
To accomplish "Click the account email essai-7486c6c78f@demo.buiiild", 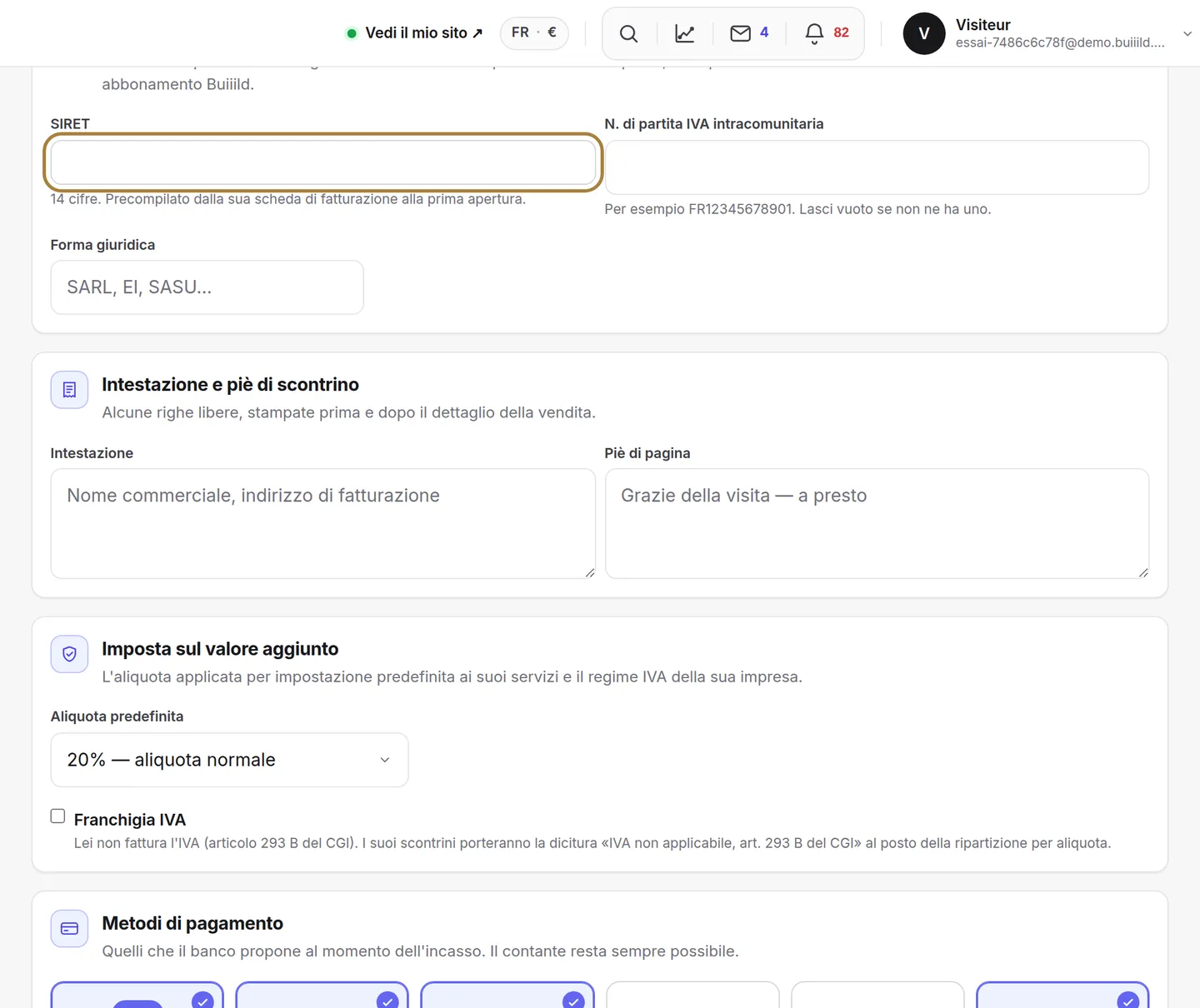I will pyautogui.click(x=1060, y=42).
